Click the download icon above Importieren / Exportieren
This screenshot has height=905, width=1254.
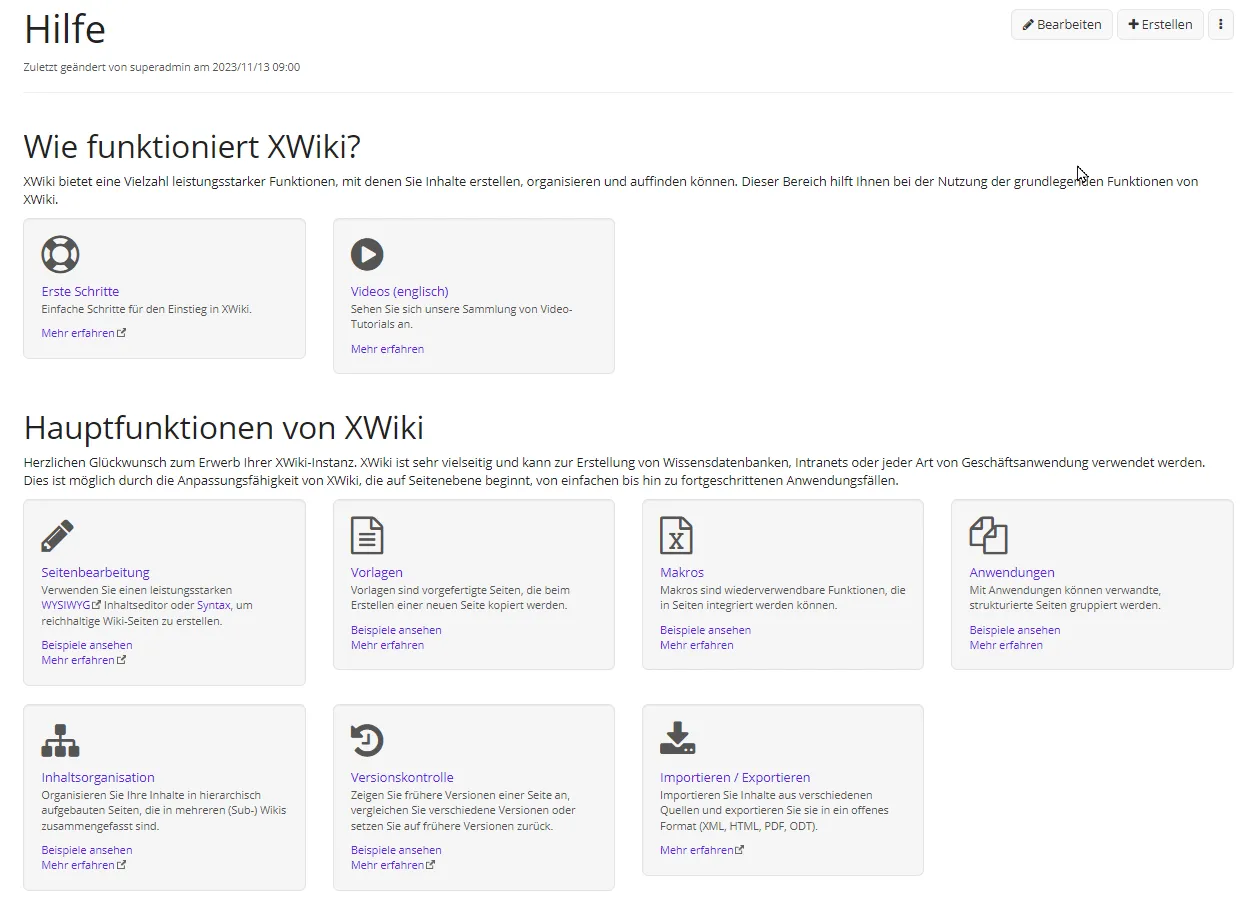(677, 739)
